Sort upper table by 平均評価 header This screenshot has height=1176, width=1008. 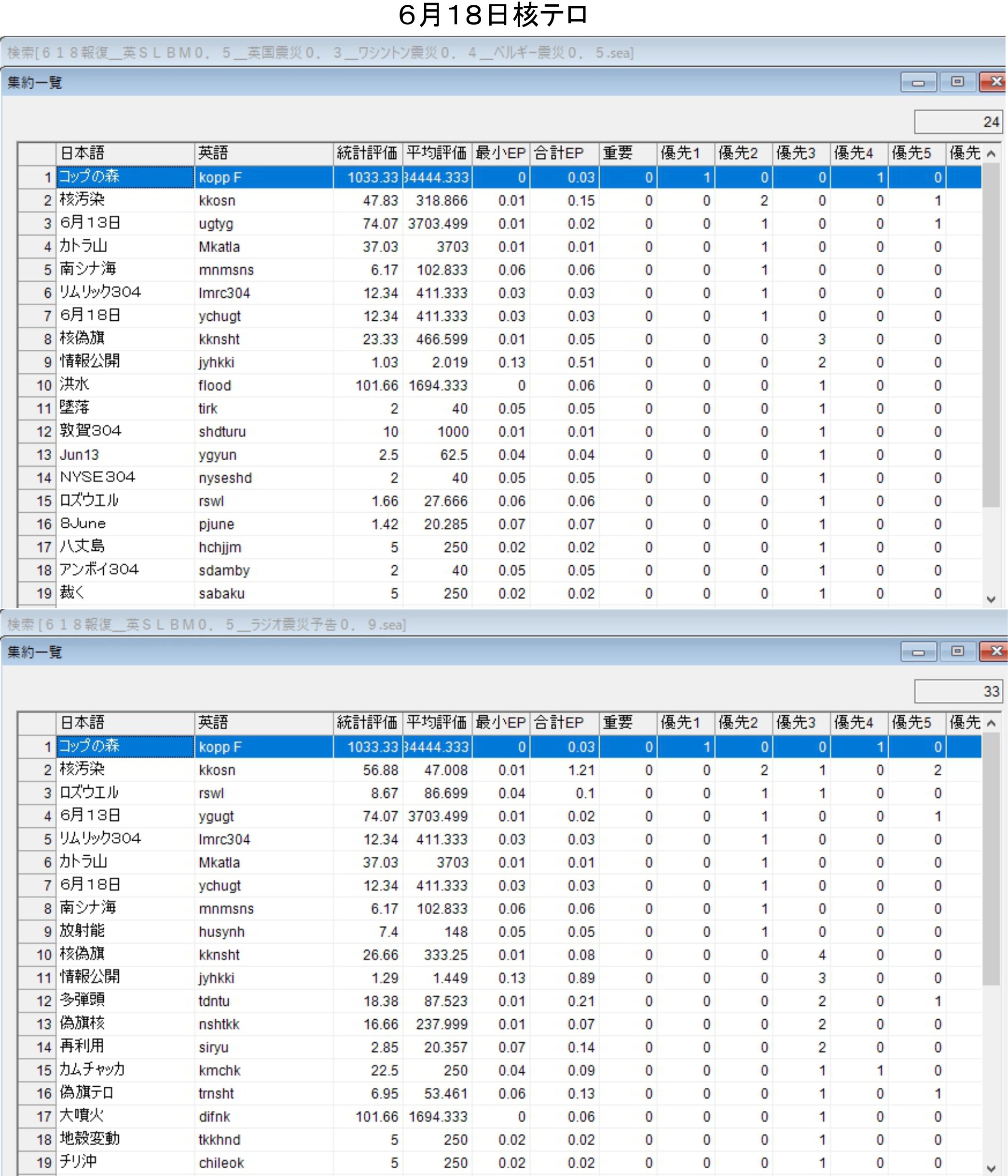437,153
